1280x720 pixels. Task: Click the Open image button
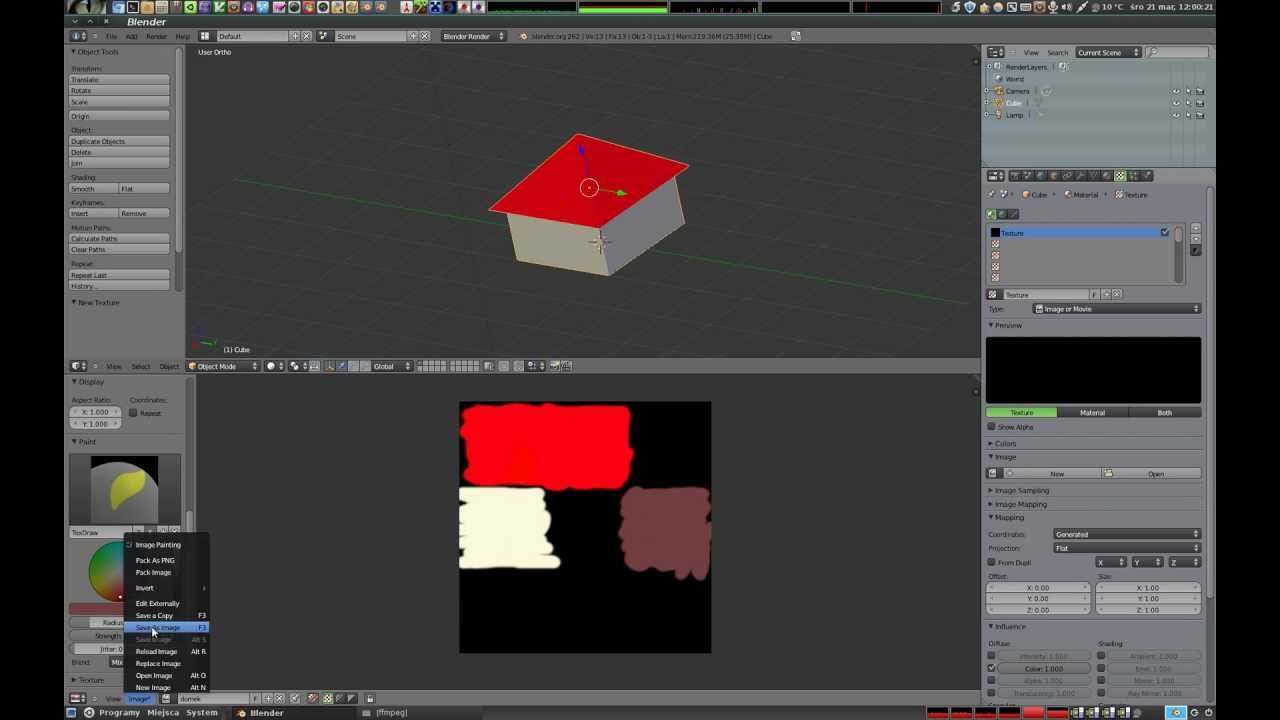pos(1150,473)
